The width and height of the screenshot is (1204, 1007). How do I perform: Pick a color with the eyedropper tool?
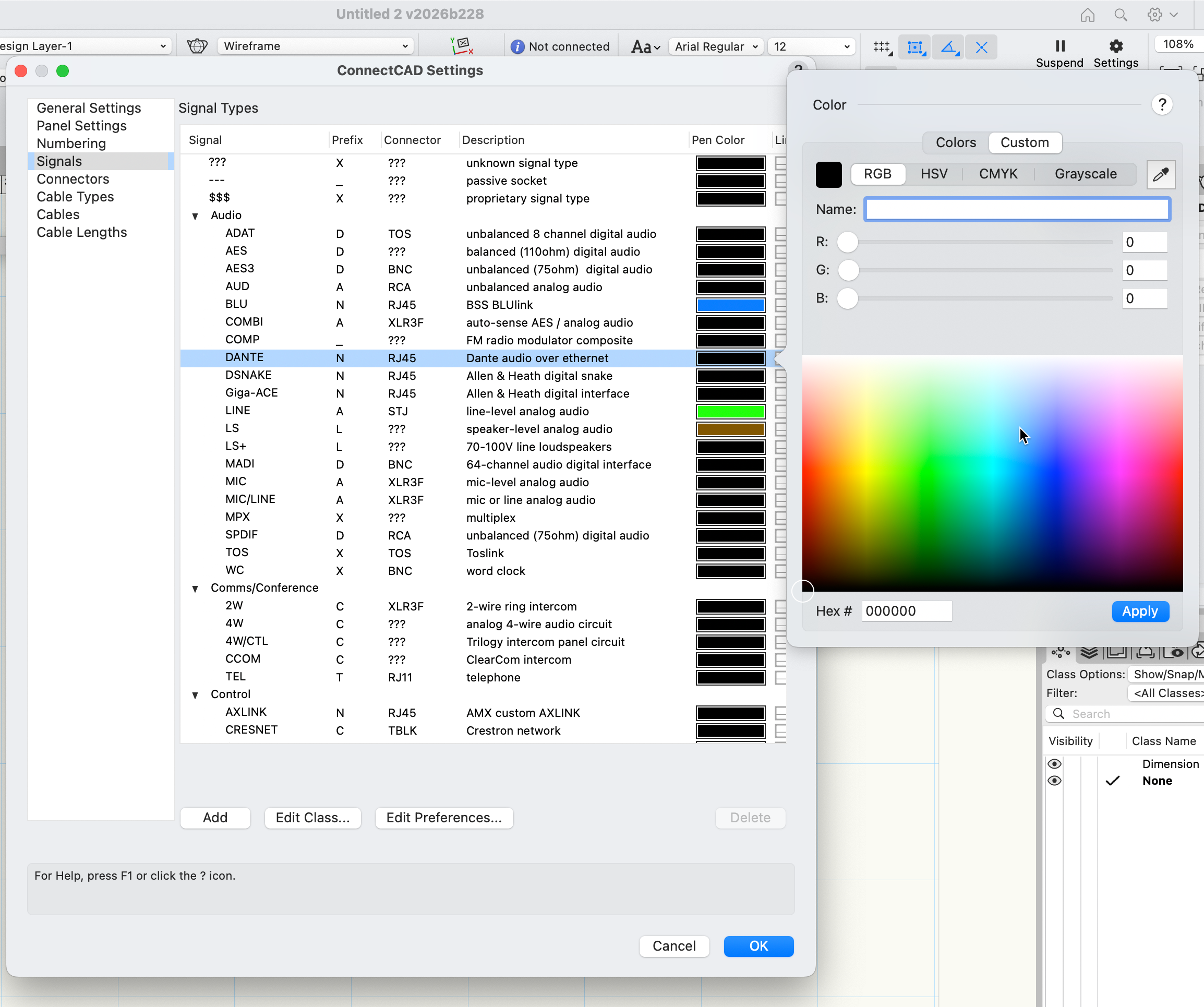click(1160, 174)
